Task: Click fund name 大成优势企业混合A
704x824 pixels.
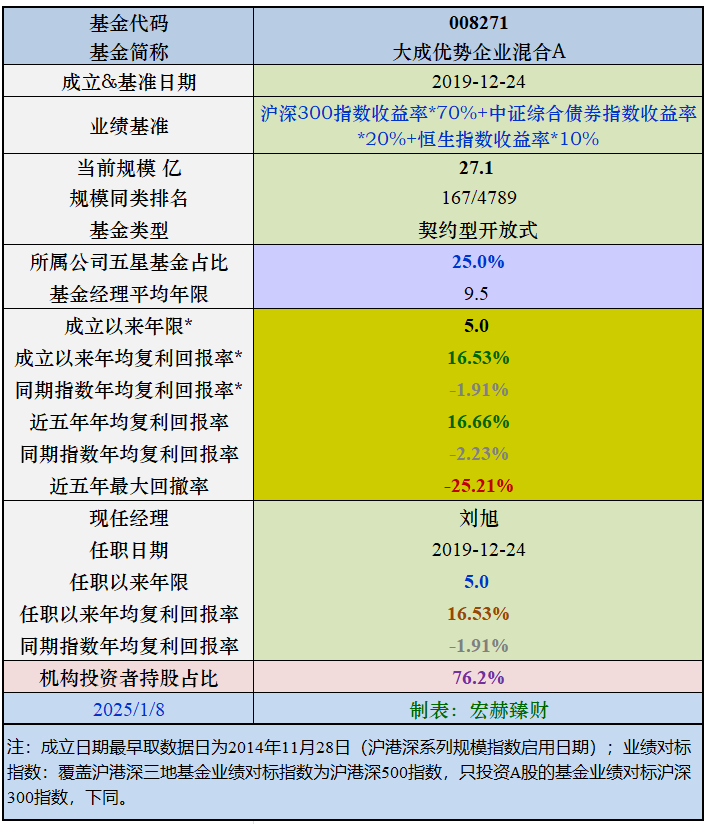Action: pyautogui.click(x=478, y=52)
